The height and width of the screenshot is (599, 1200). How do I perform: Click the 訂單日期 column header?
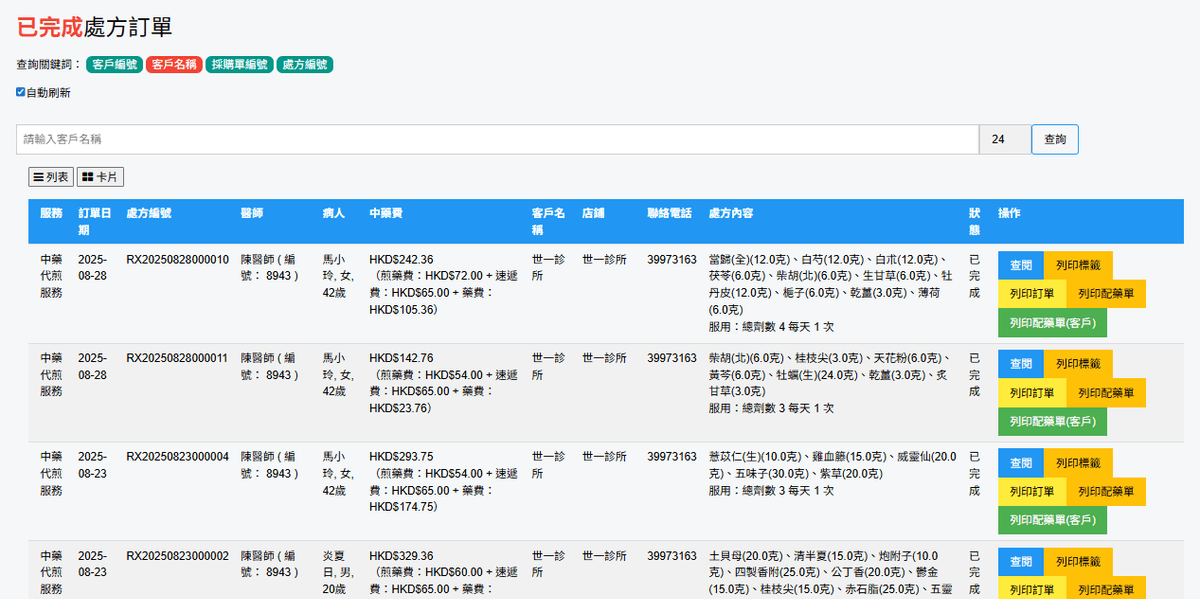click(x=92, y=221)
